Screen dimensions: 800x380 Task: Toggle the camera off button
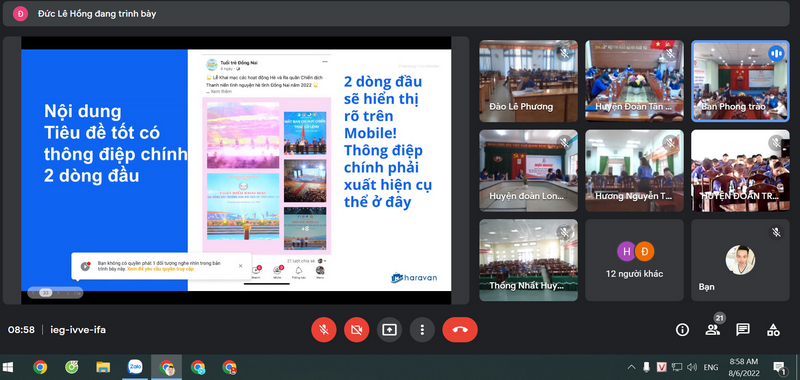(356, 330)
